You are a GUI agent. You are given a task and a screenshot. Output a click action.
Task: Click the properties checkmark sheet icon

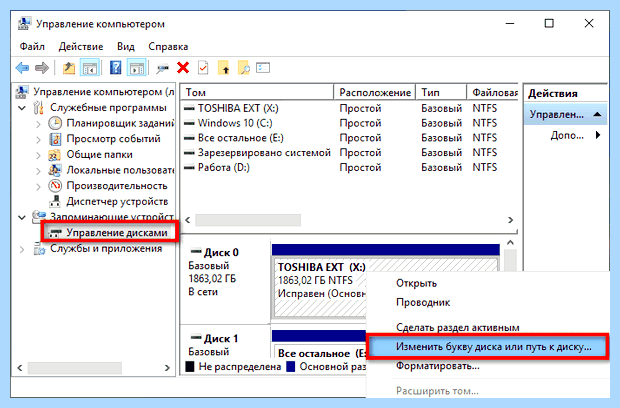click(203, 68)
